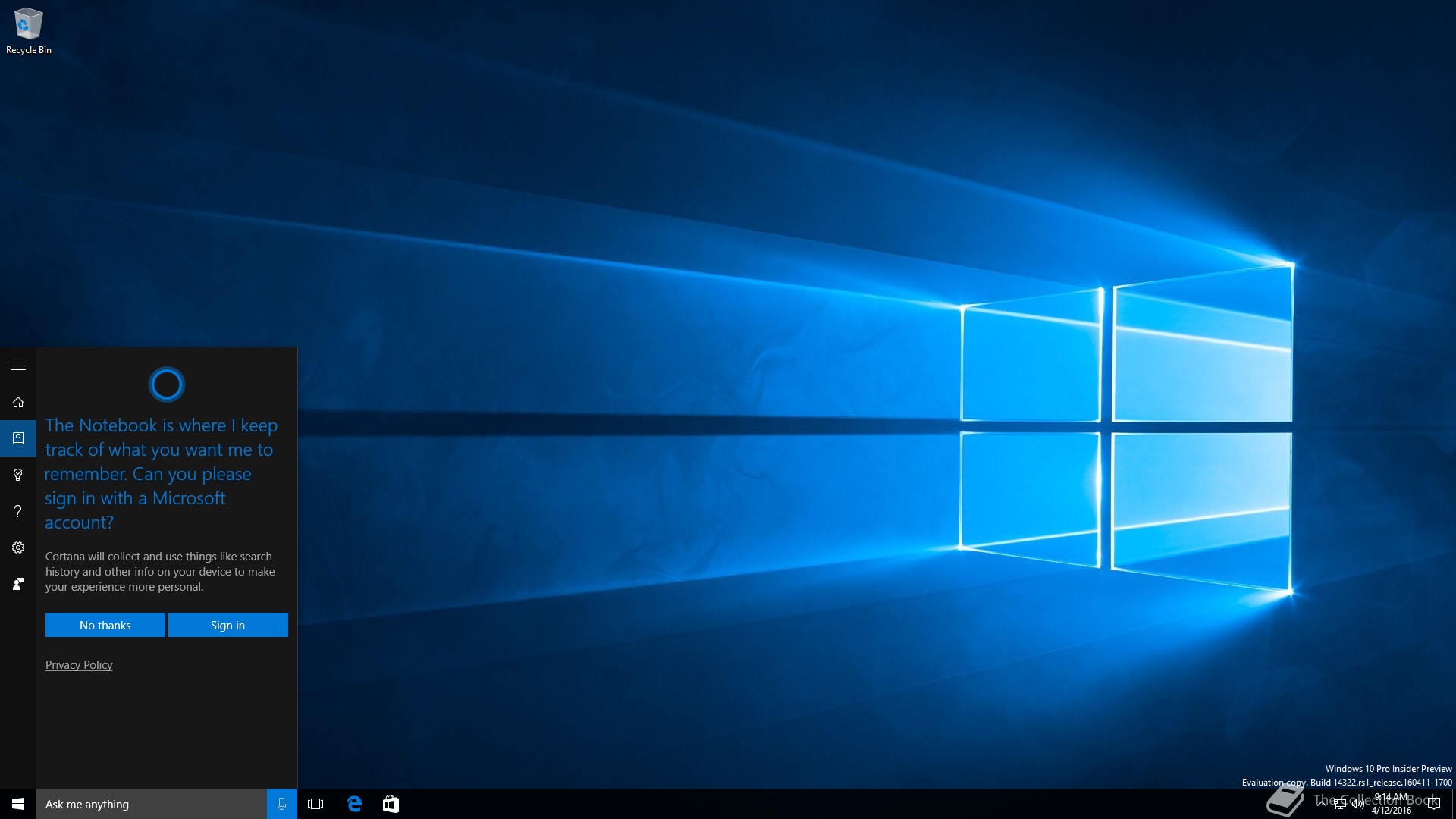Show hidden system tray icons
Image resolution: width=1456 pixels, height=819 pixels.
coord(1322,804)
